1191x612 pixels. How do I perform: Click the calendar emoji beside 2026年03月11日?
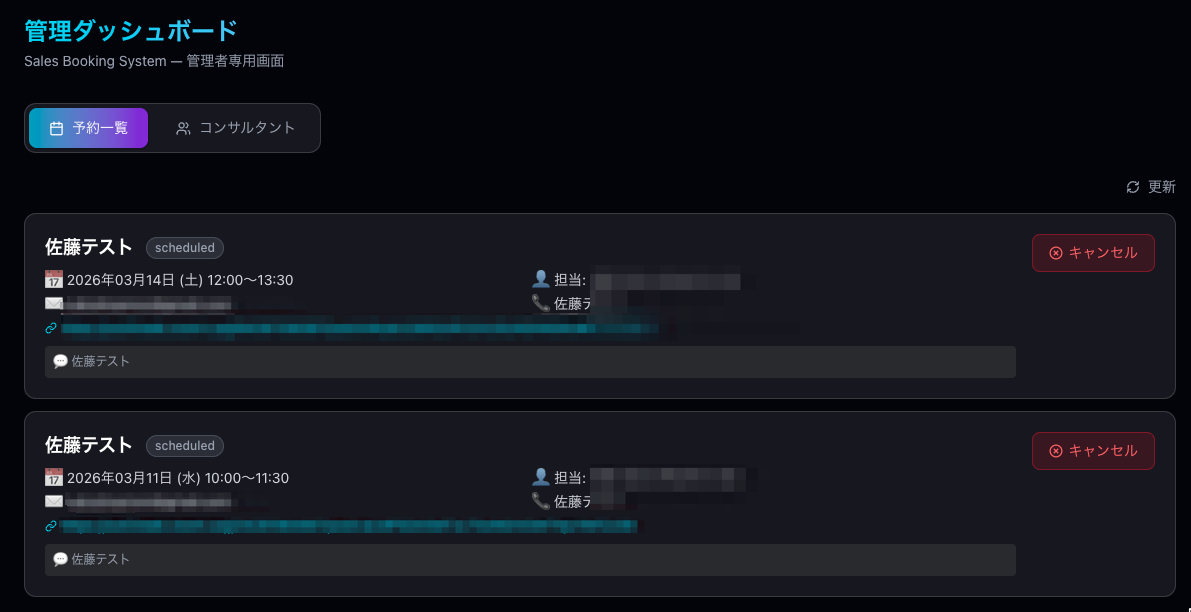[54, 478]
